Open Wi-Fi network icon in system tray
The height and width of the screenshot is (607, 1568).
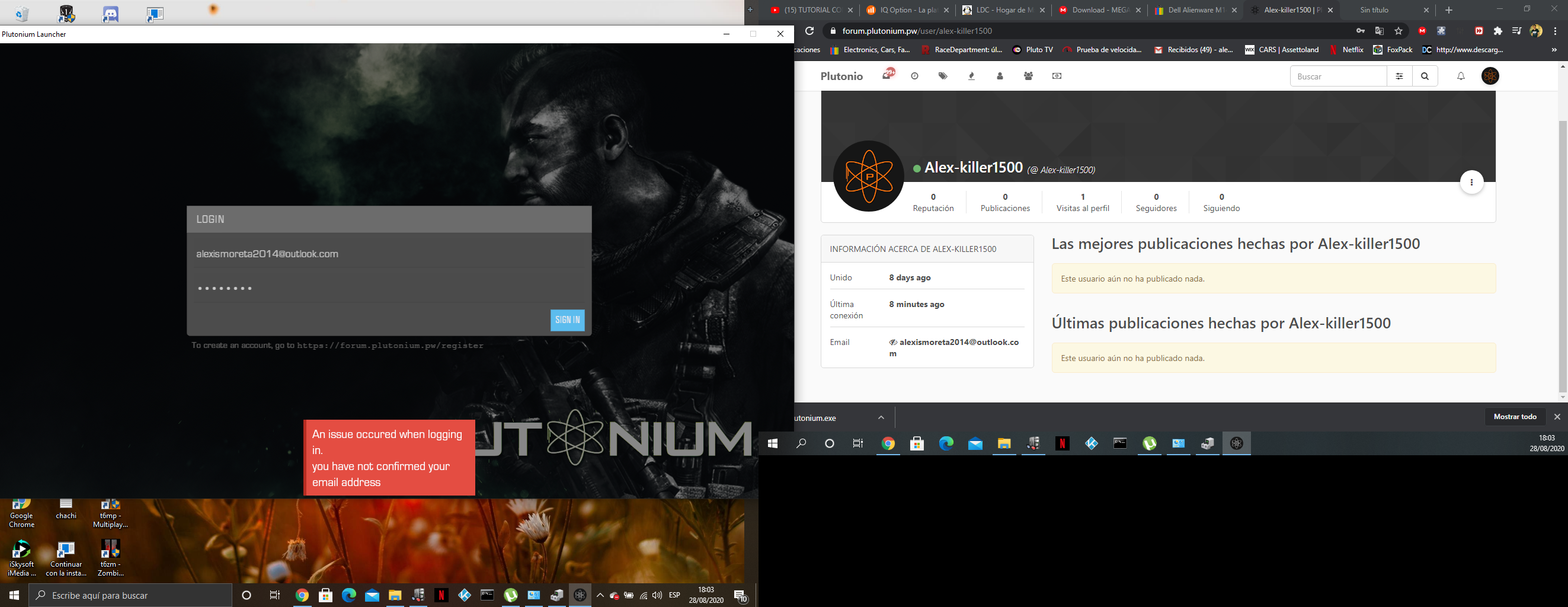pos(644,595)
